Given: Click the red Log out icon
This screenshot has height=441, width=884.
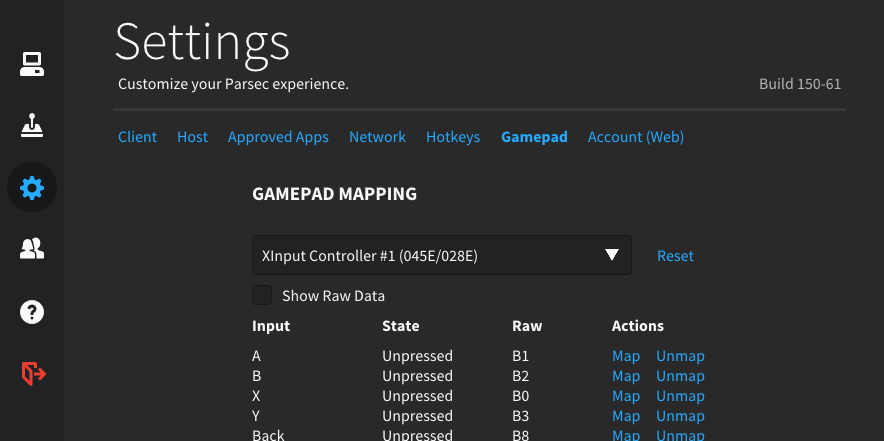Looking at the screenshot, I should [x=32, y=373].
